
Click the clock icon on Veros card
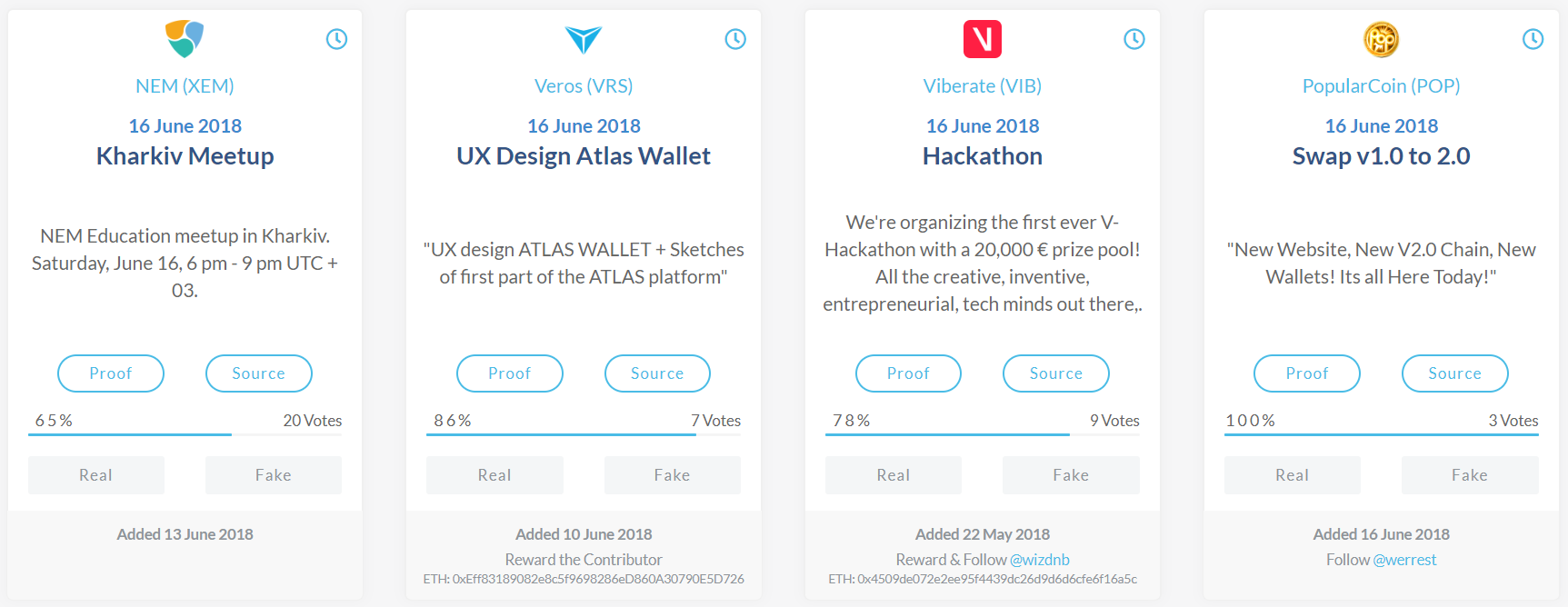[x=735, y=39]
